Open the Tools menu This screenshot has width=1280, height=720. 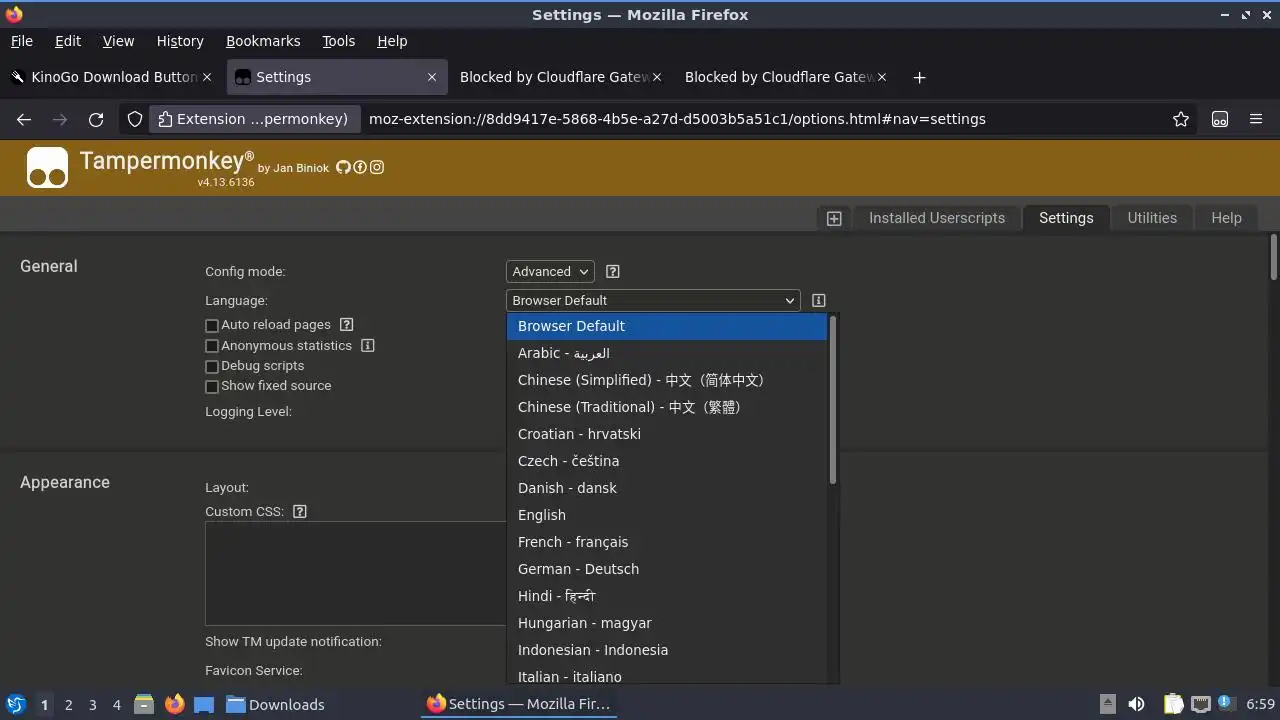click(339, 41)
